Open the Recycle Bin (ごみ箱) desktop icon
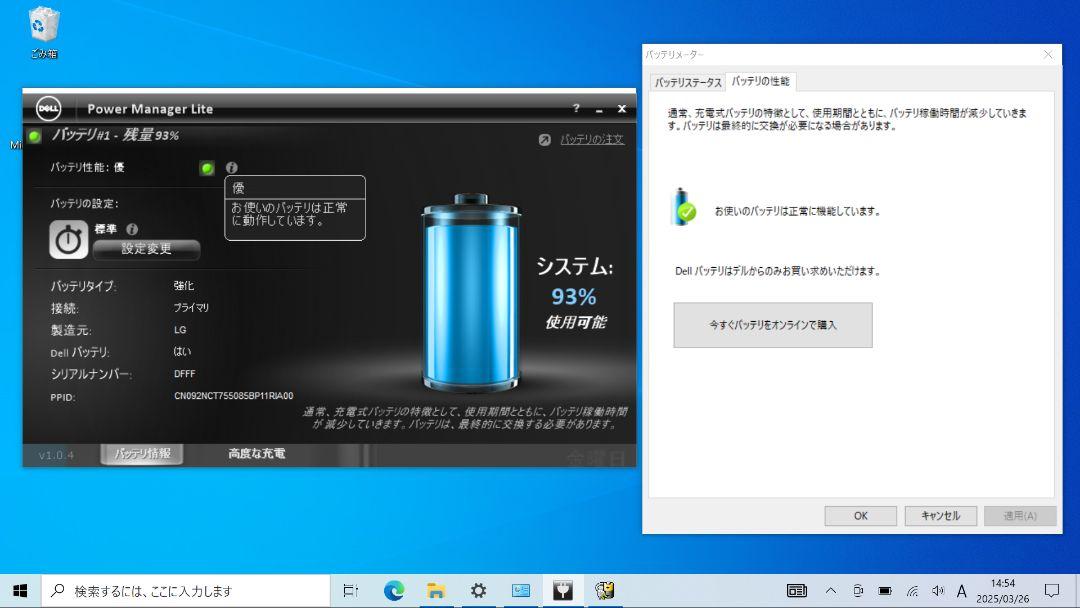This screenshot has height=608, width=1080. pyautogui.click(x=43, y=32)
